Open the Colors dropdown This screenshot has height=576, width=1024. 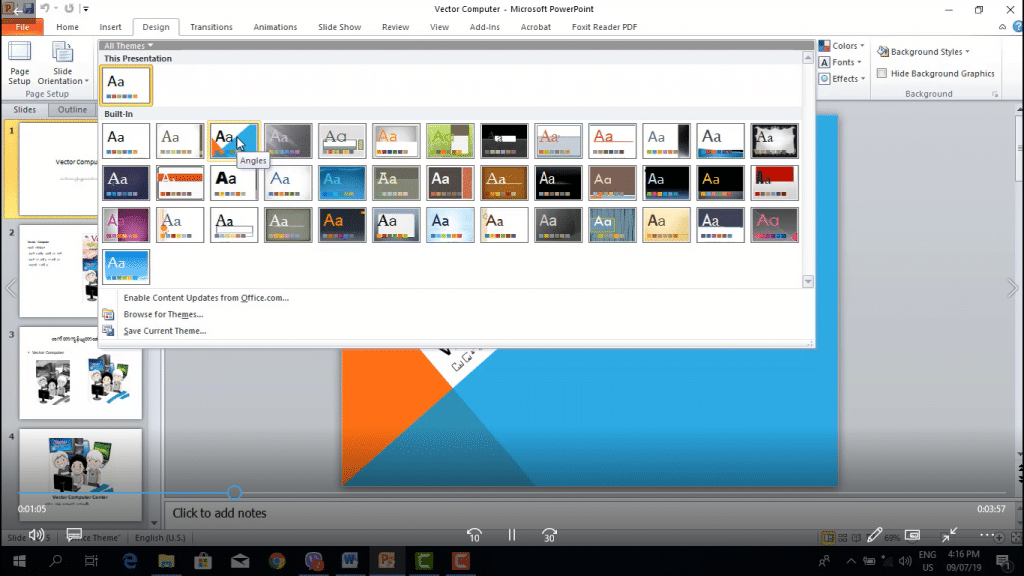tap(842, 46)
